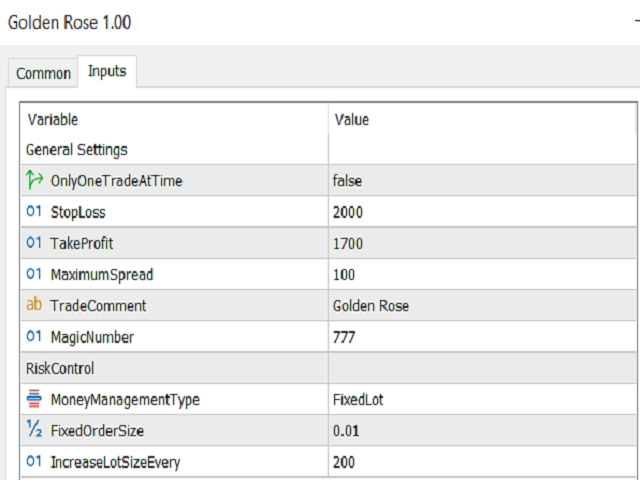Click the Value column header

(x=482, y=120)
